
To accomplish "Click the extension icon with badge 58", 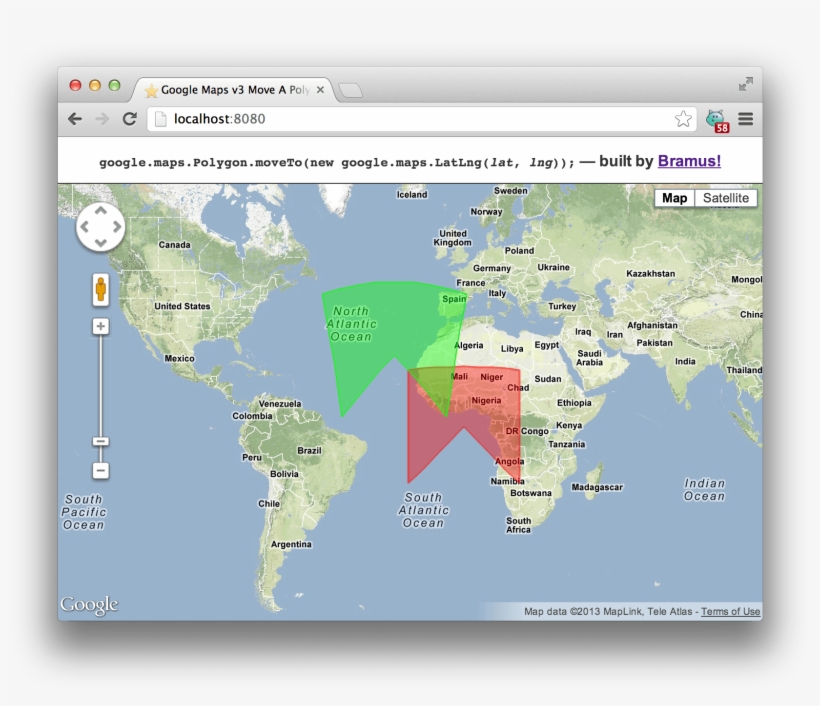I will 716,118.
